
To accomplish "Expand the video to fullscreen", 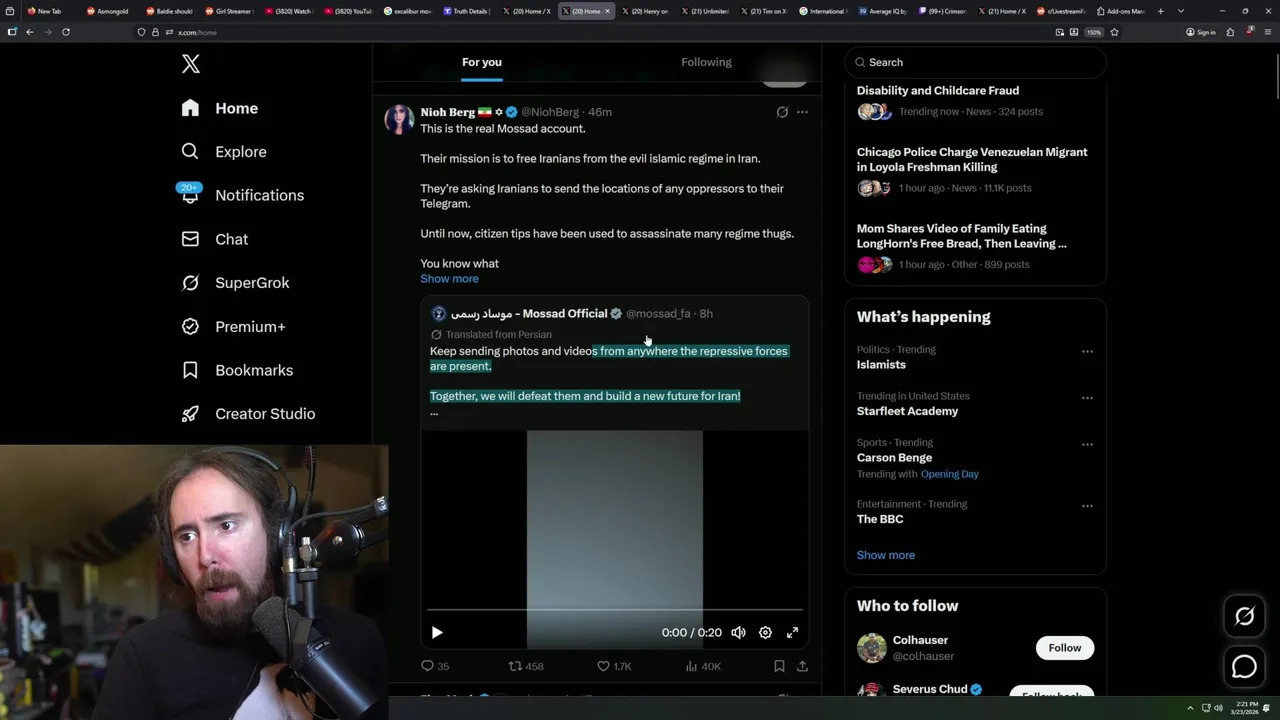I will pyautogui.click(x=792, y=632).
